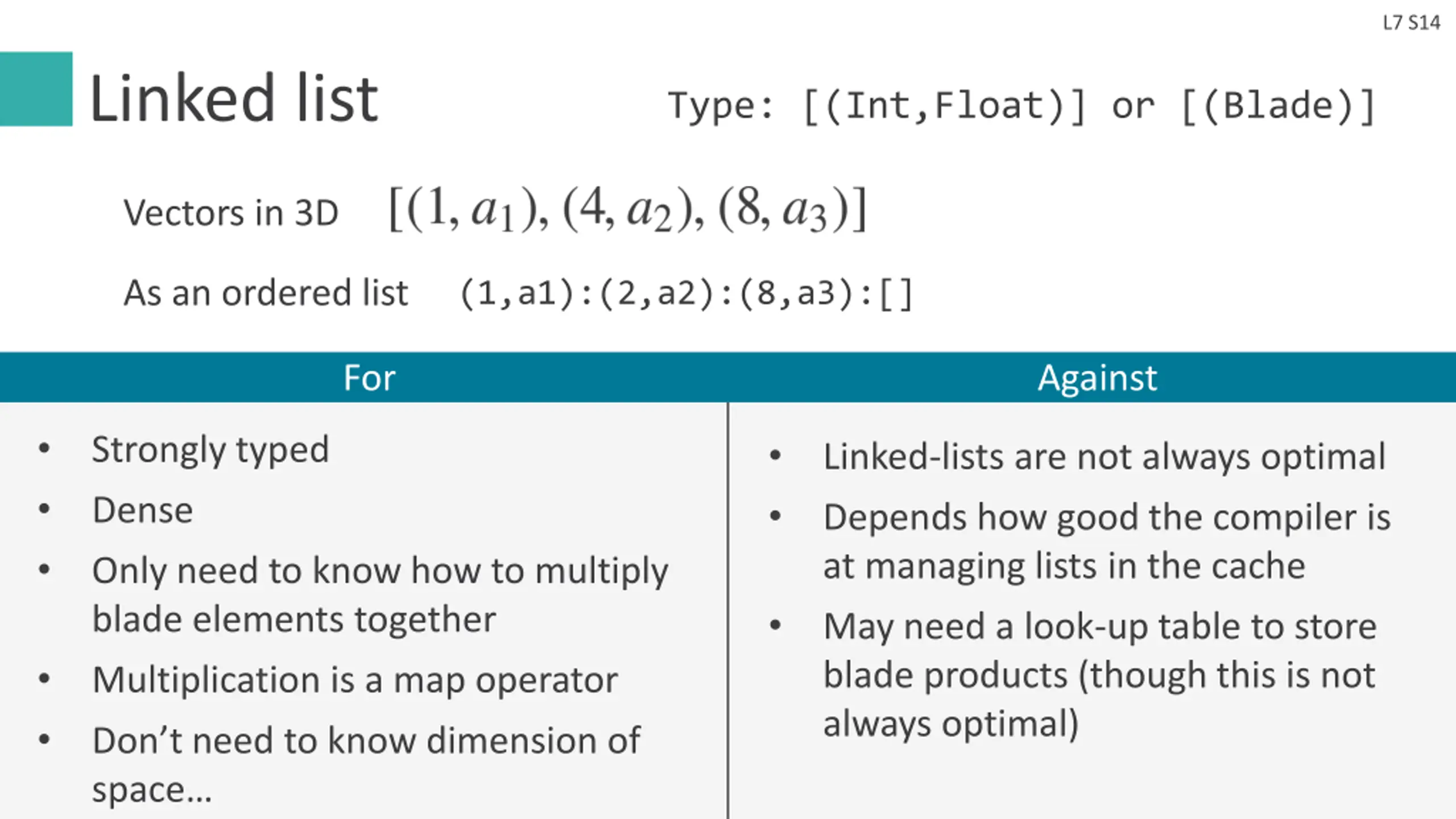Click 'Depends how good the compiler is' text
1456x819 pixels.
pyautogui.click(x=1107, y=518)
